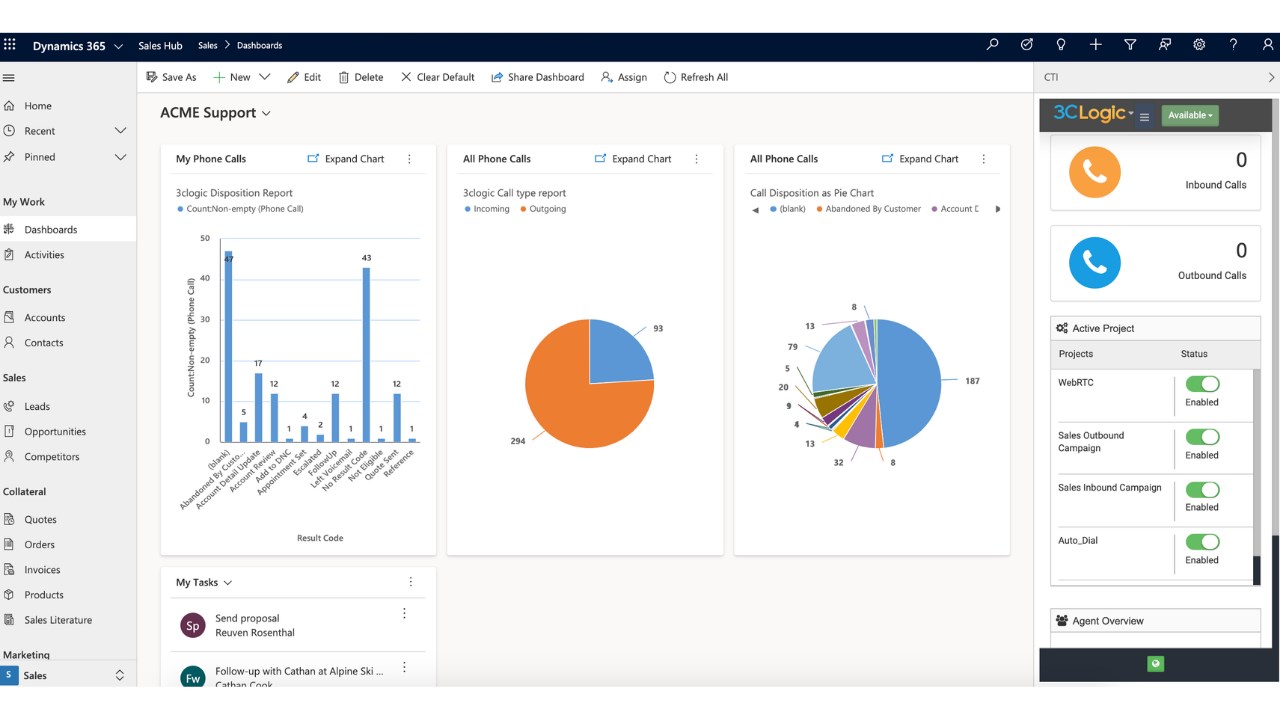The image size is (1280, 720).
Task: Expand the Recent section in sidebar
Action: click(120, 131)
